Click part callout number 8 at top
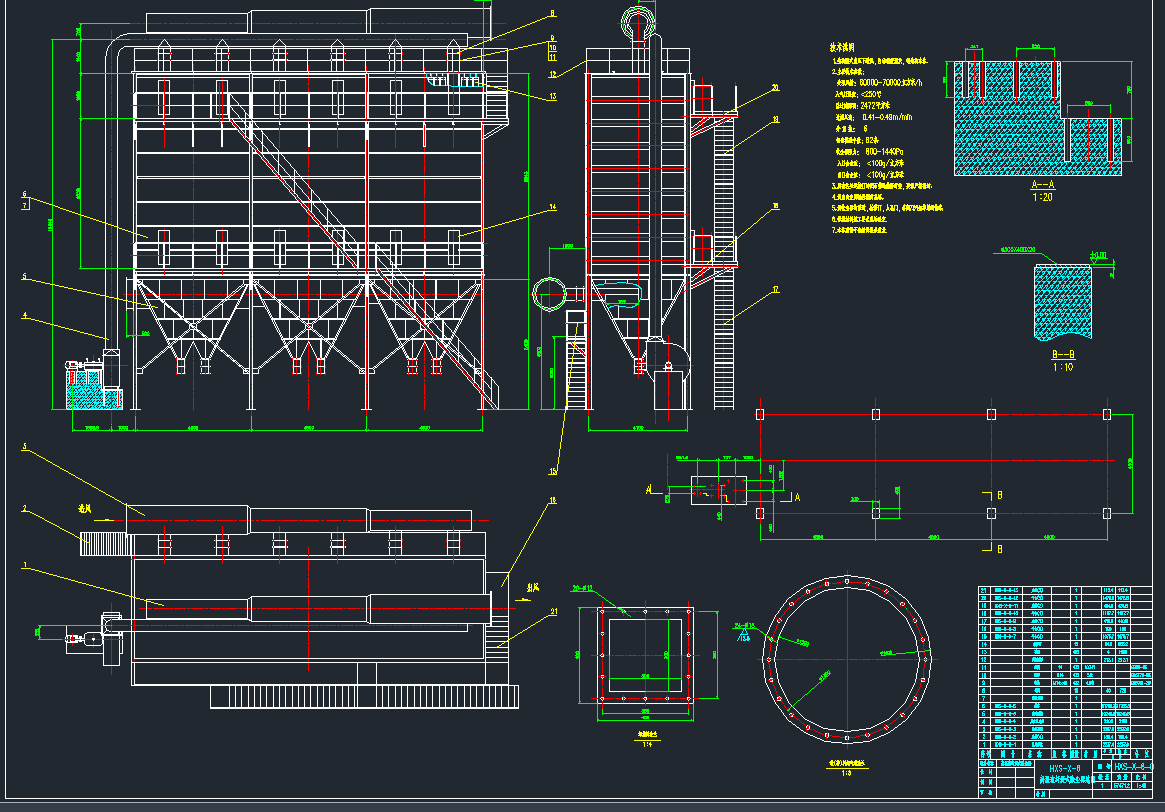 click(x=551, y=14)
